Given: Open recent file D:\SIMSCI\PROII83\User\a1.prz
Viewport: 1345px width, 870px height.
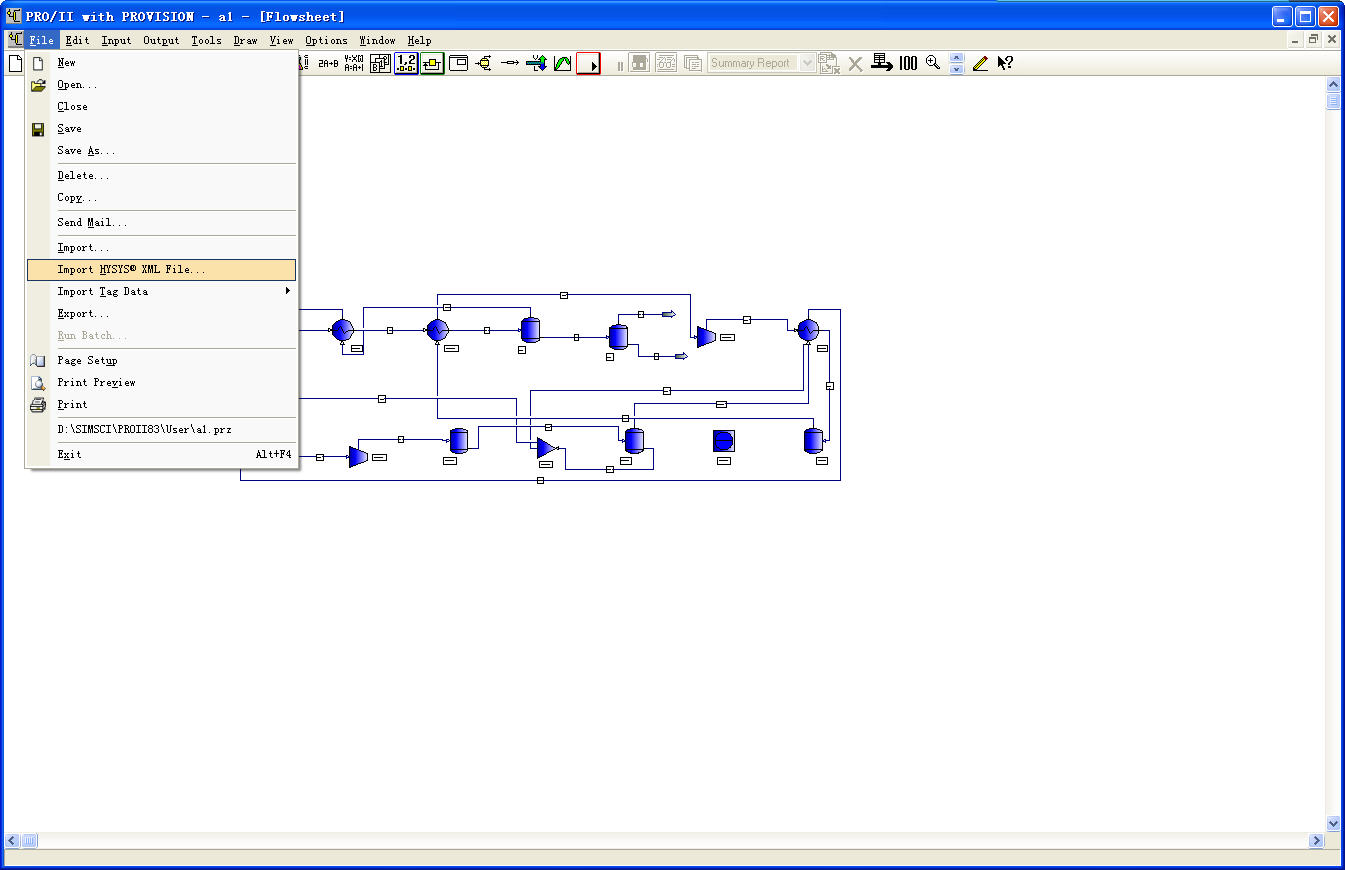Looking at the screenshot, I should (161, 430).
